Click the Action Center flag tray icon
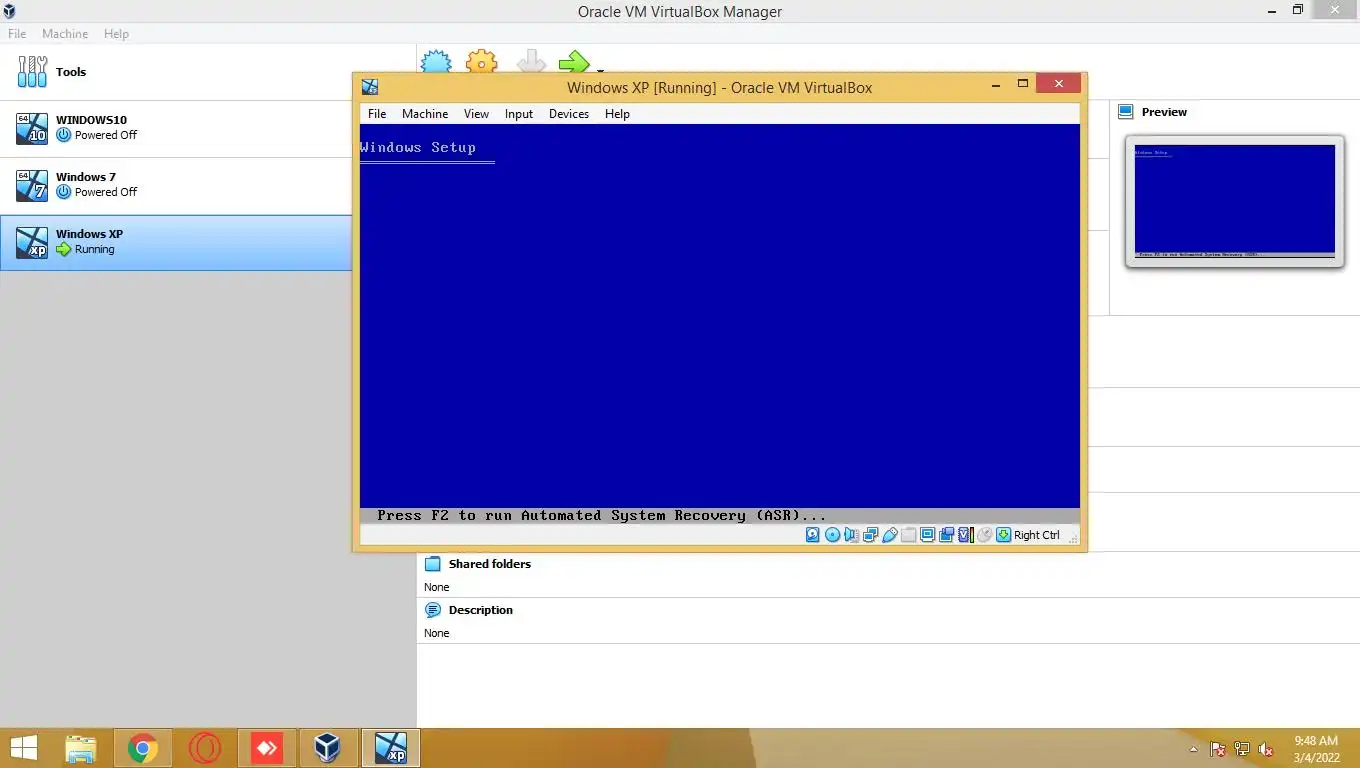This screenshot has width=1360, height=768. coord(1218,749)
